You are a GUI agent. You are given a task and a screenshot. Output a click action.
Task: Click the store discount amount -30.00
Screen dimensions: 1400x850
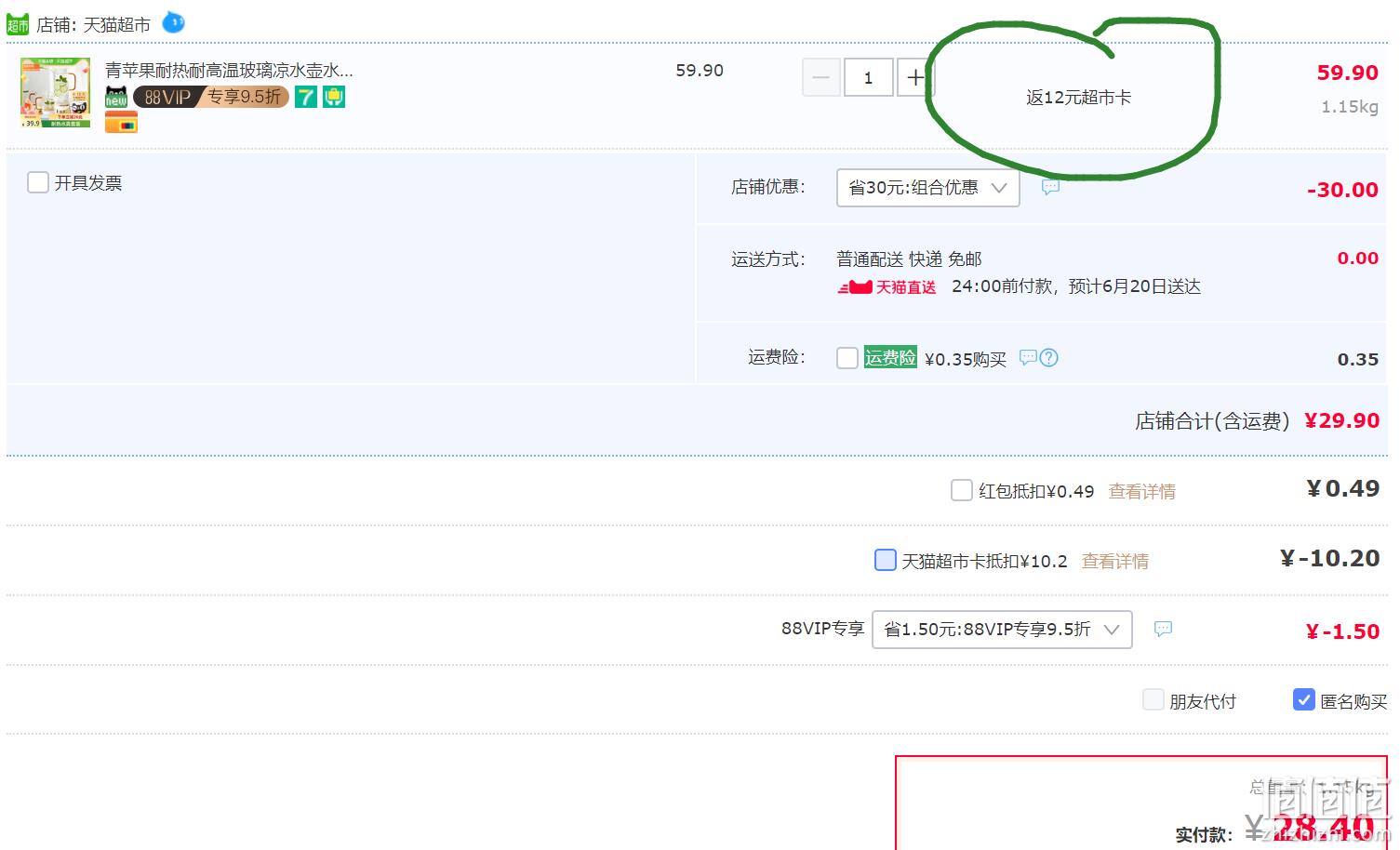click(1342, 190)
